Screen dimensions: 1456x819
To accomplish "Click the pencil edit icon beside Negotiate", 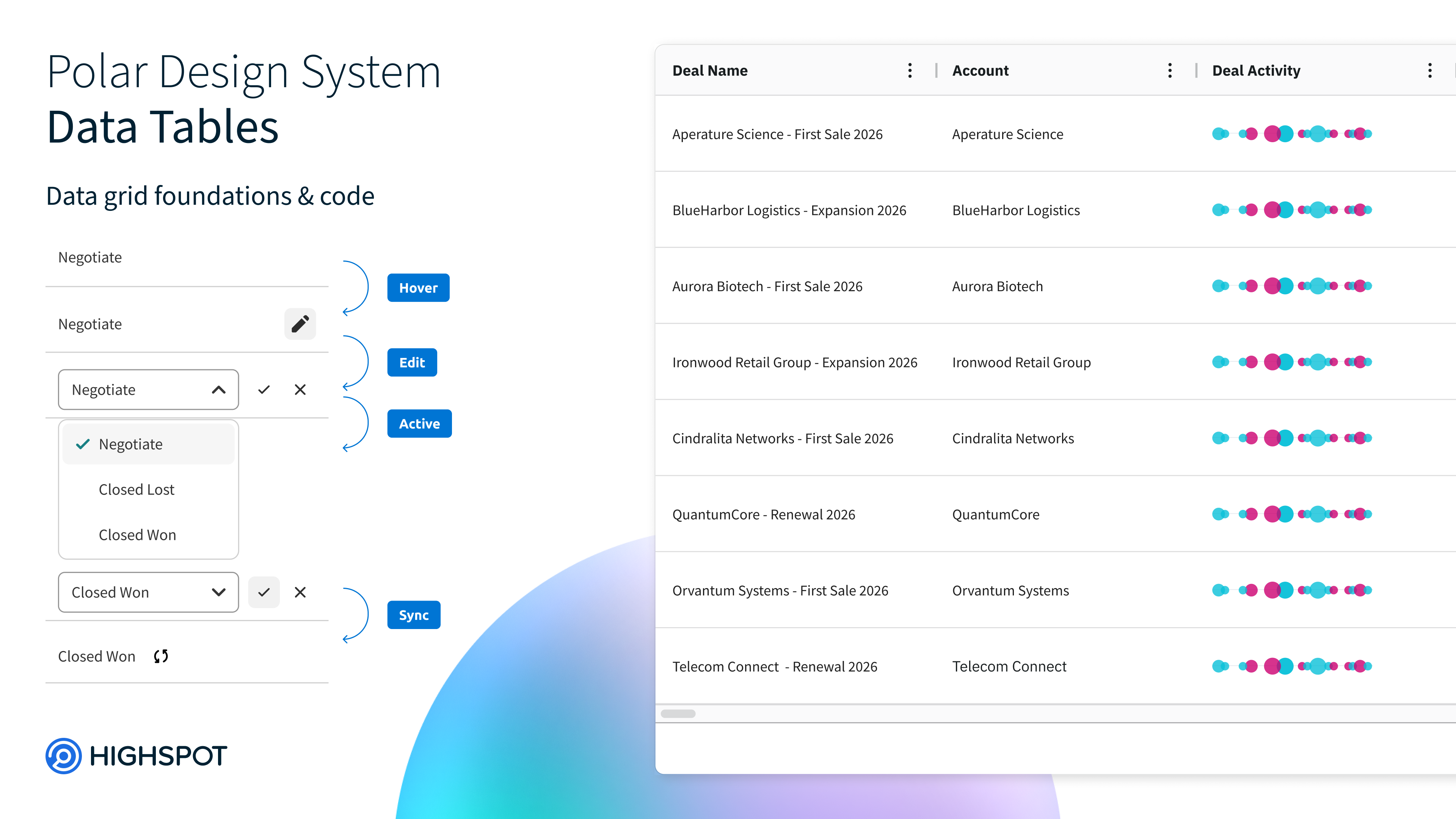I will coord(300,324).
